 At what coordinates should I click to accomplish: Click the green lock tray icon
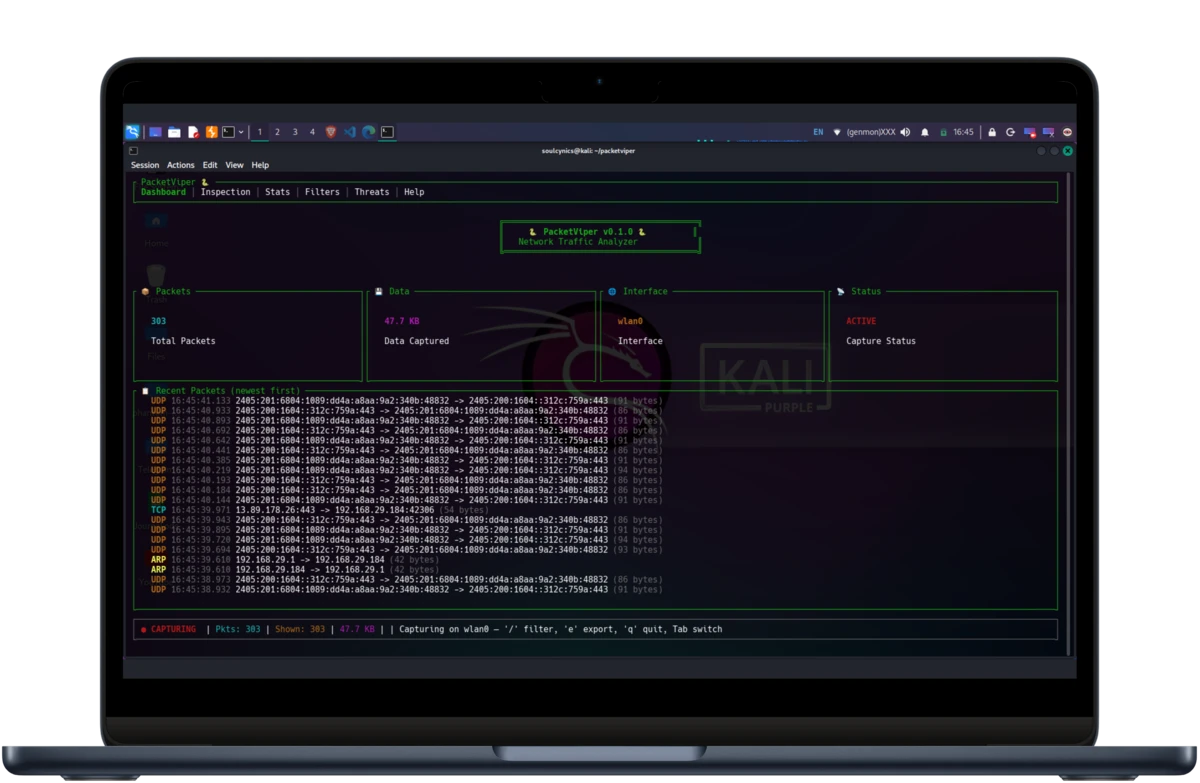coord(944,132)
